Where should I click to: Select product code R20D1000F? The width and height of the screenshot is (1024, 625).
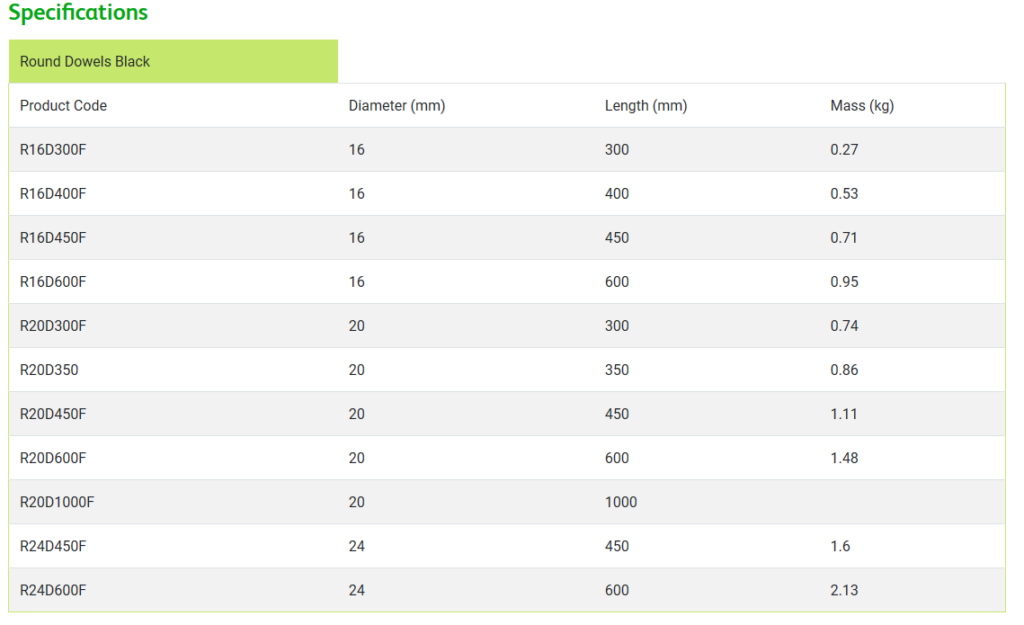(x=57, y=502)
